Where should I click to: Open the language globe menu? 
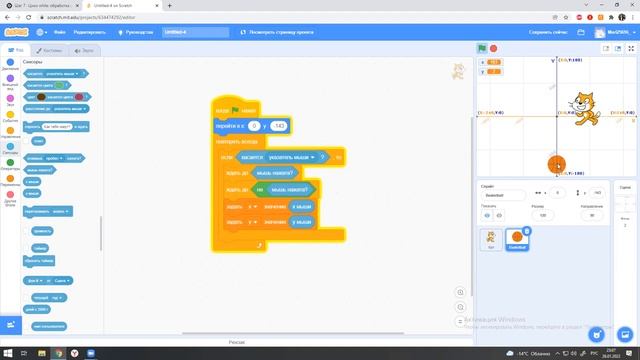pyautogui.click(x=42, y=32)
